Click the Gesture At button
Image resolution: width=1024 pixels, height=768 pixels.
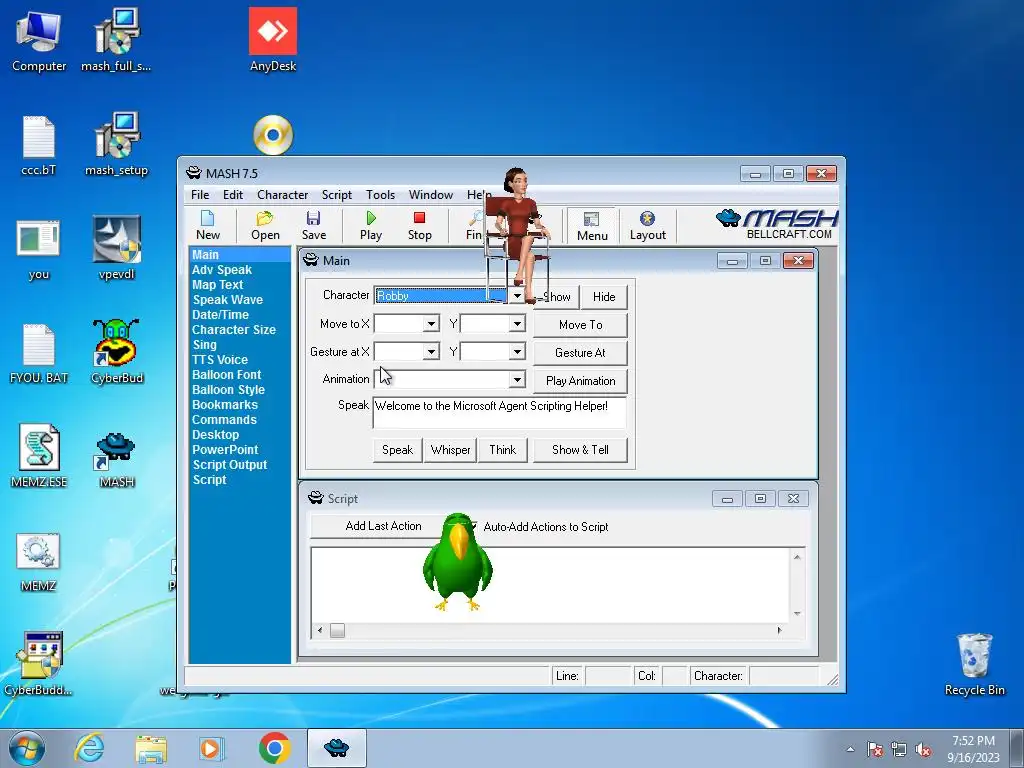581,353
